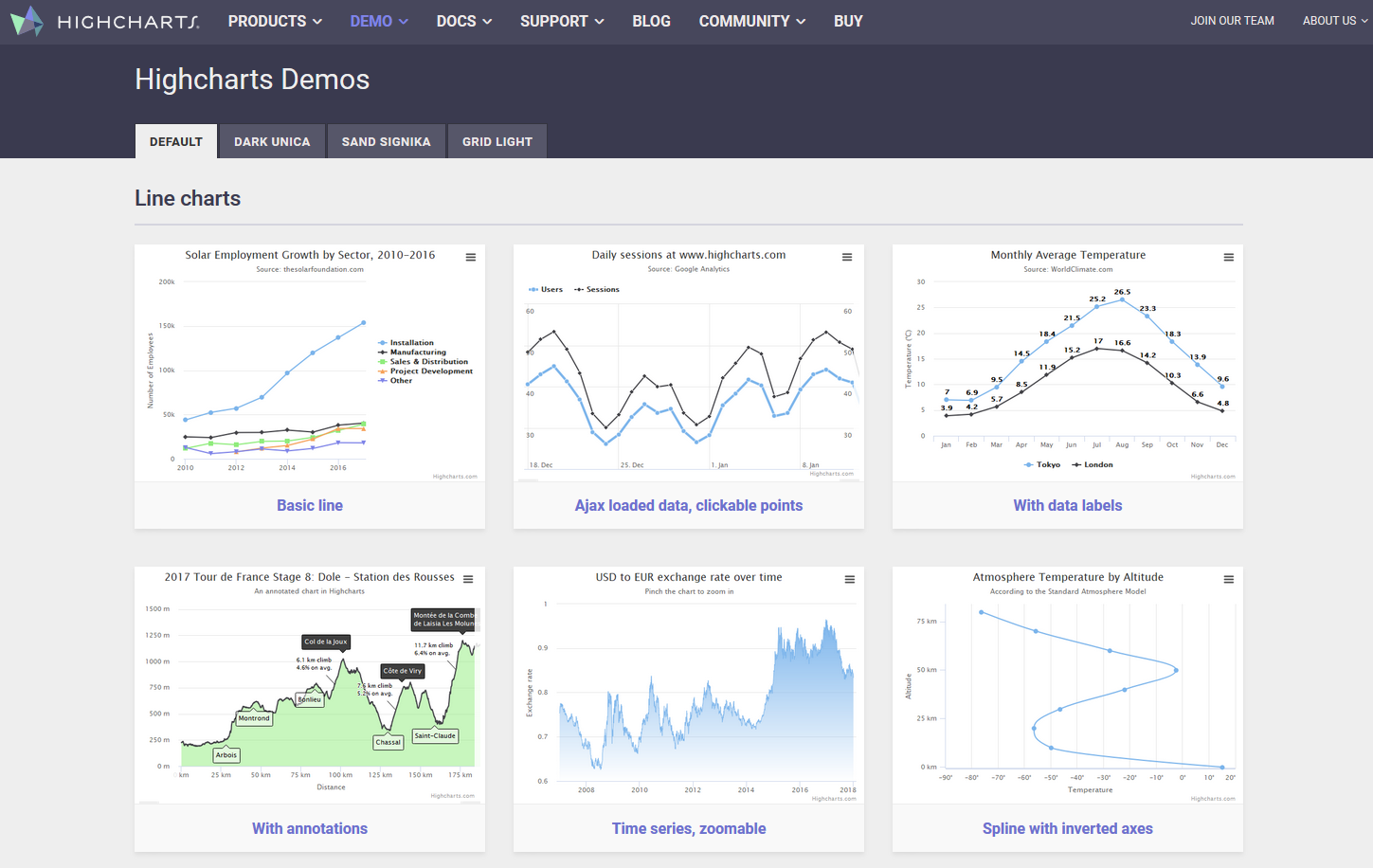1373x868 pixels.
Task: Click the Tokyo 26.5 data label
Action: click(x=1122, y=292)
